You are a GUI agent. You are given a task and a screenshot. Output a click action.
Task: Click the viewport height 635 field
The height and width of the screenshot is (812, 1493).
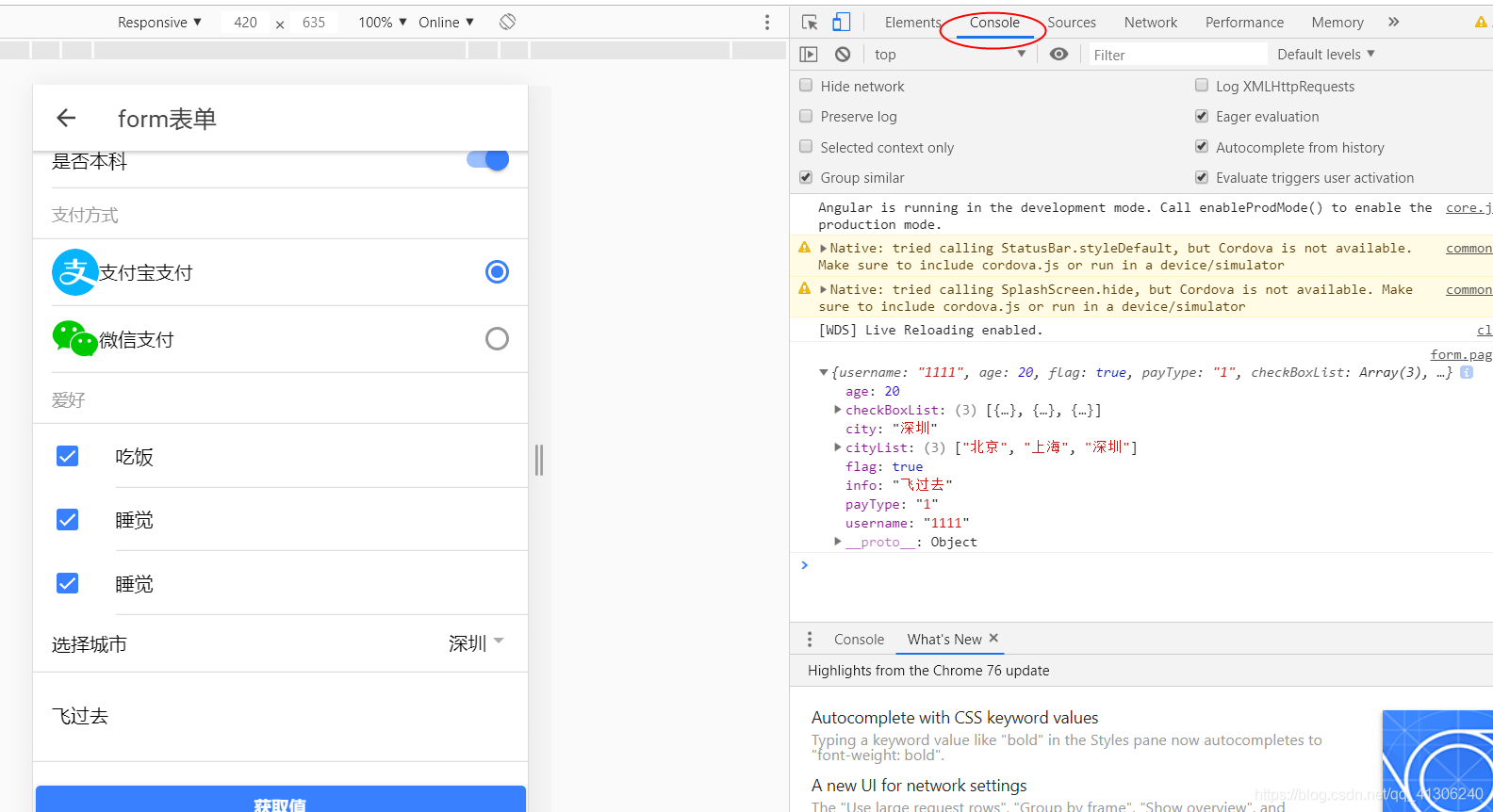[x=314, y=22]
